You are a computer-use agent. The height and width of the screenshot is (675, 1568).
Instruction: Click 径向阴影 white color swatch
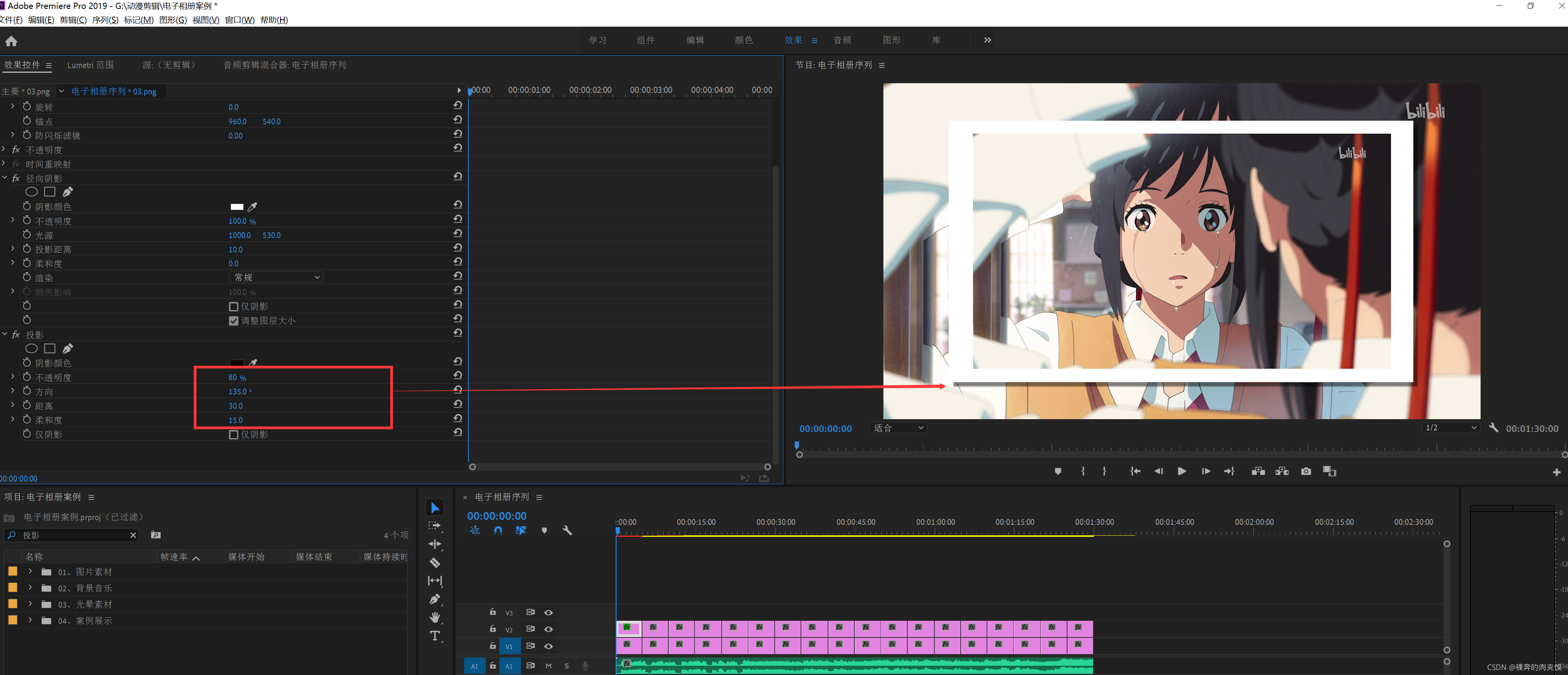click(x=237, y=207)
